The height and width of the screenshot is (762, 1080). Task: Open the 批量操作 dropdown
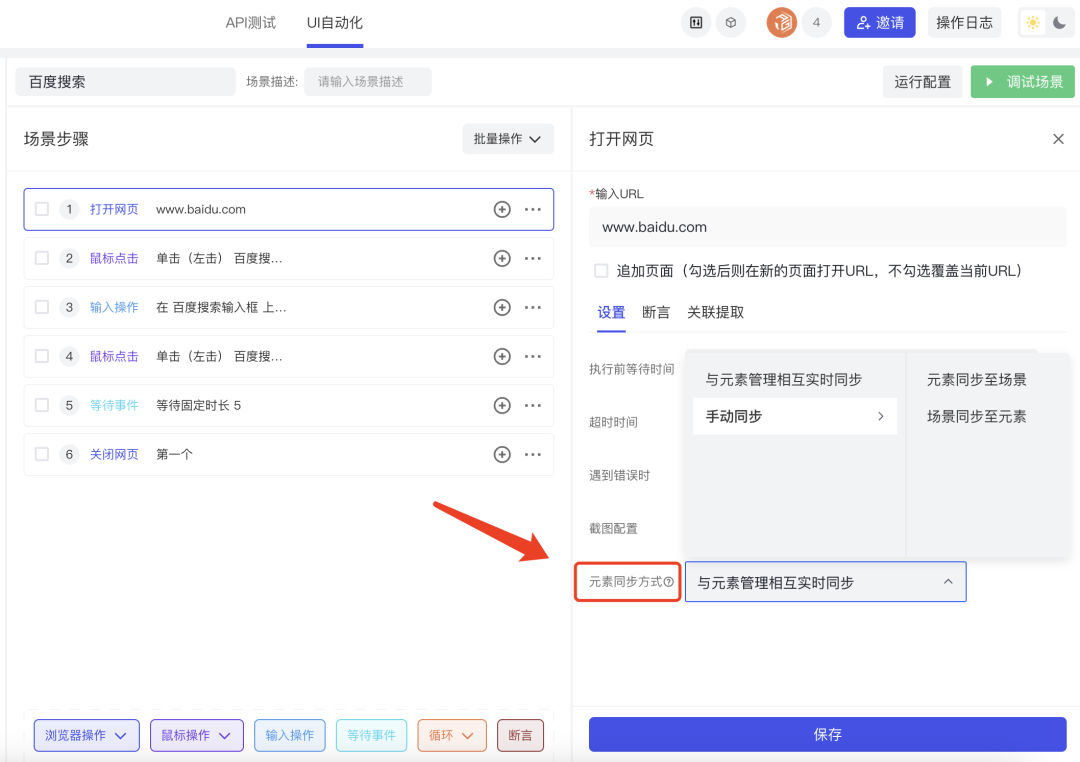coord(507,139)
